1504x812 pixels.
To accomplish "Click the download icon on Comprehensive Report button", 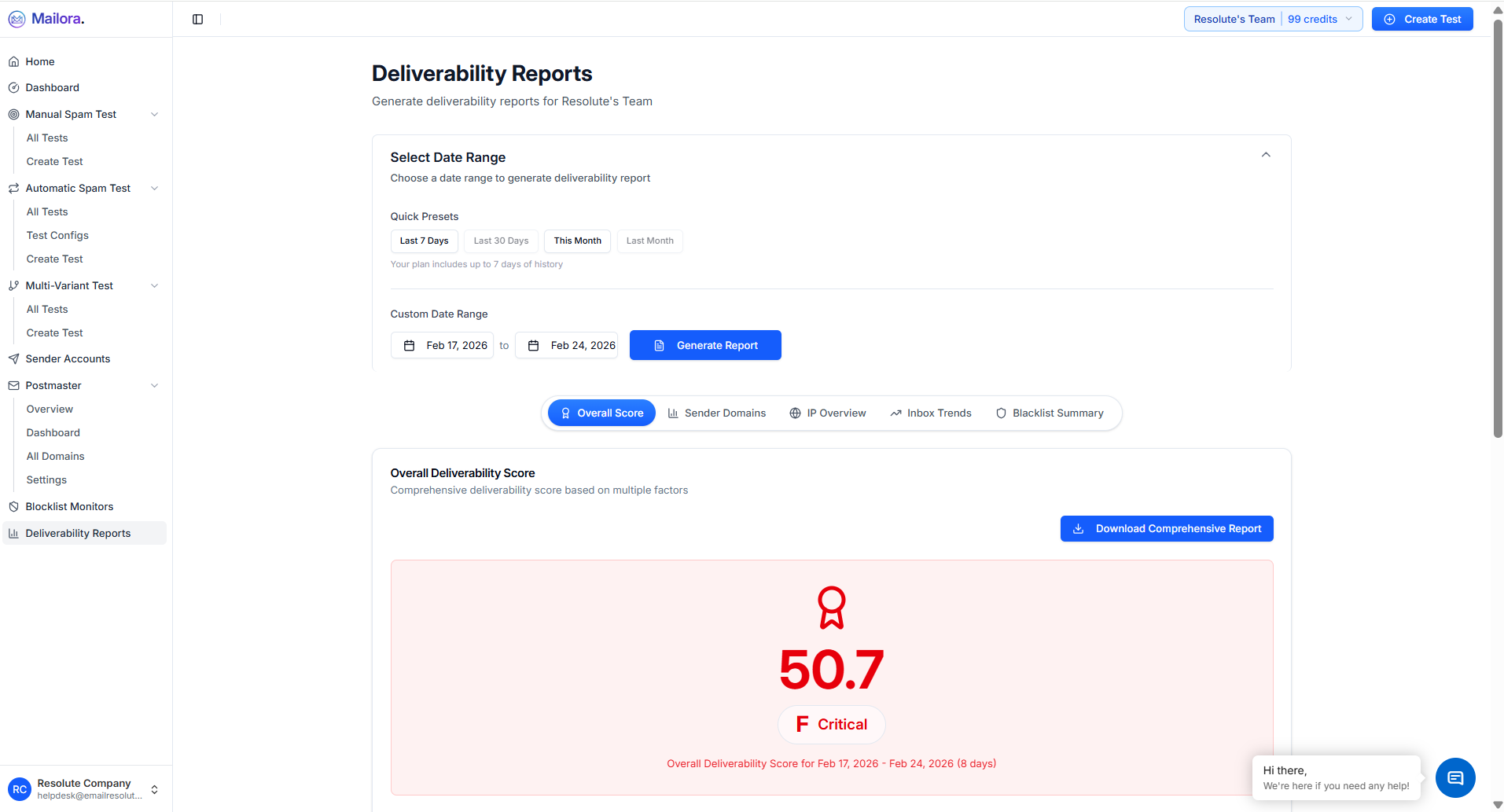I will [1079, 528].
